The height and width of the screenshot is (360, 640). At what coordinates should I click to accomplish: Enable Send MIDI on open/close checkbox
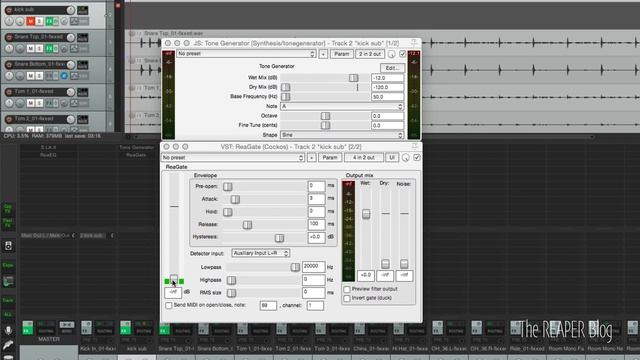pyautogui.click(x=169, y=305)
